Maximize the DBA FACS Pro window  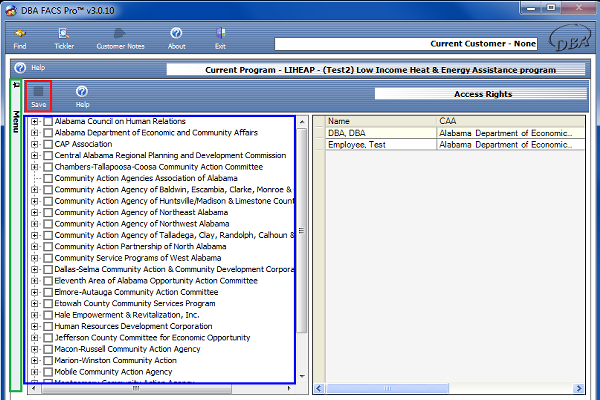(551, 8)
